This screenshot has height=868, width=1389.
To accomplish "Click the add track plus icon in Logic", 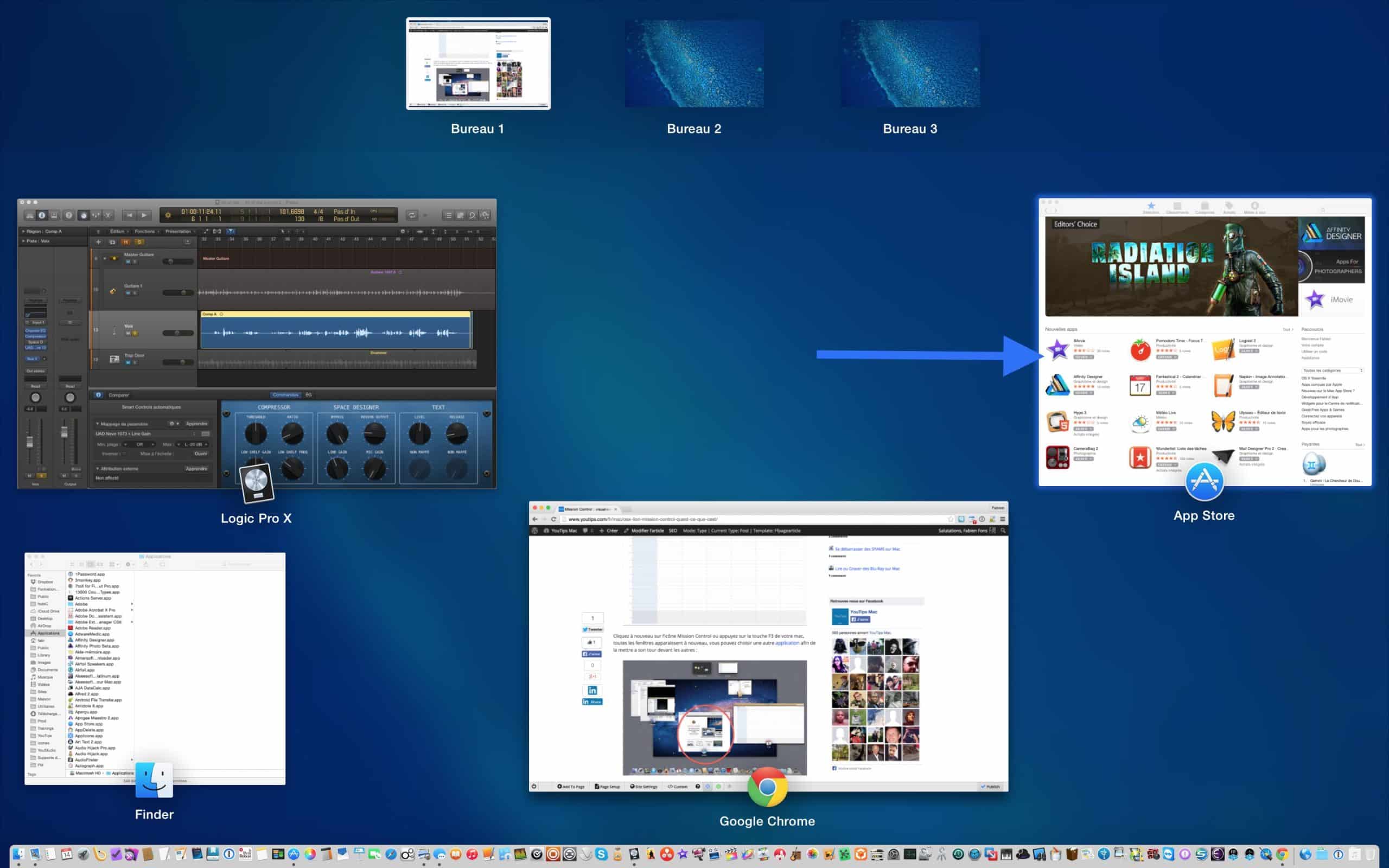I will [98, 242].
